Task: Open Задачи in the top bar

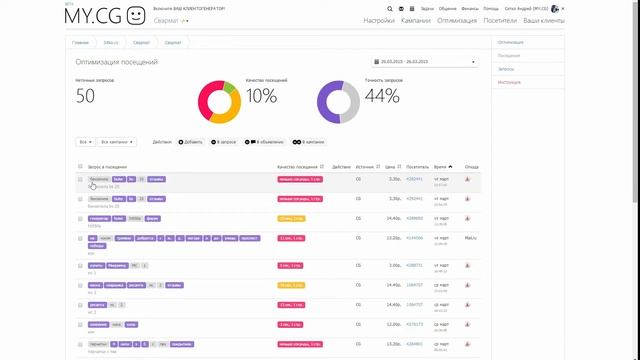Action: point(427,9)
